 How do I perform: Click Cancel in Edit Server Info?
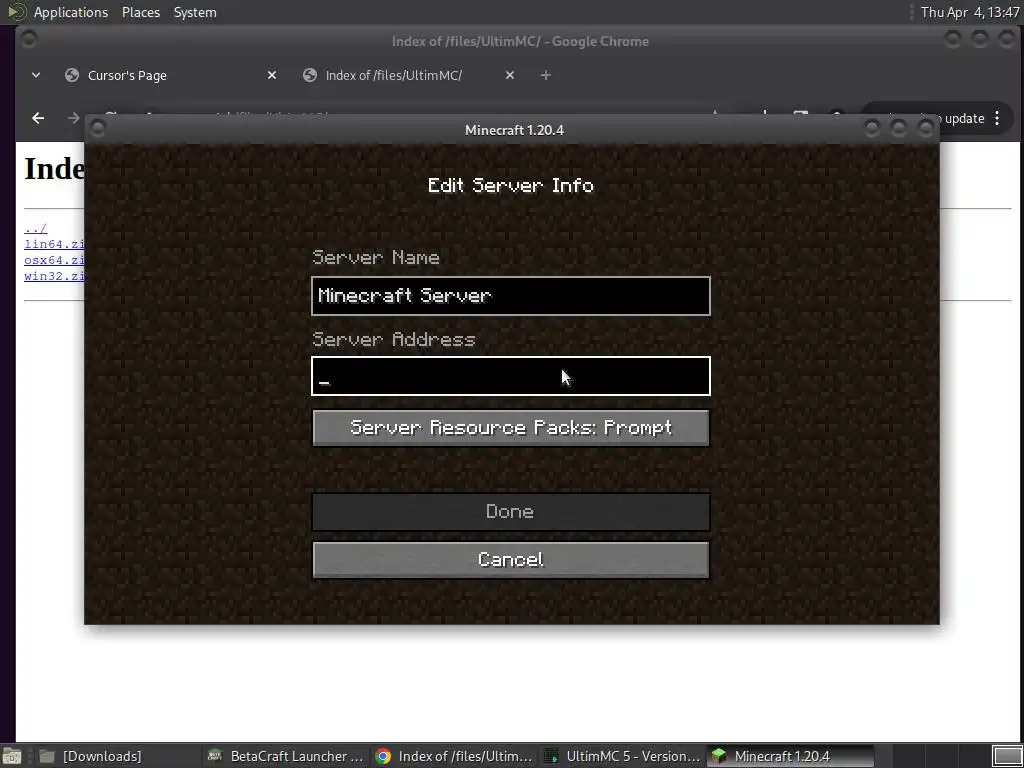pos(511,560)
